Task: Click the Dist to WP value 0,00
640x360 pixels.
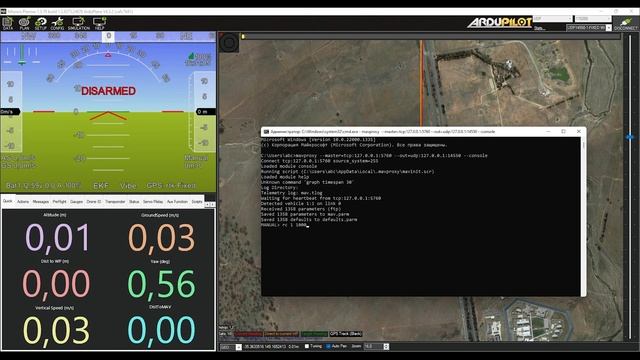Action: coord(56,283)
